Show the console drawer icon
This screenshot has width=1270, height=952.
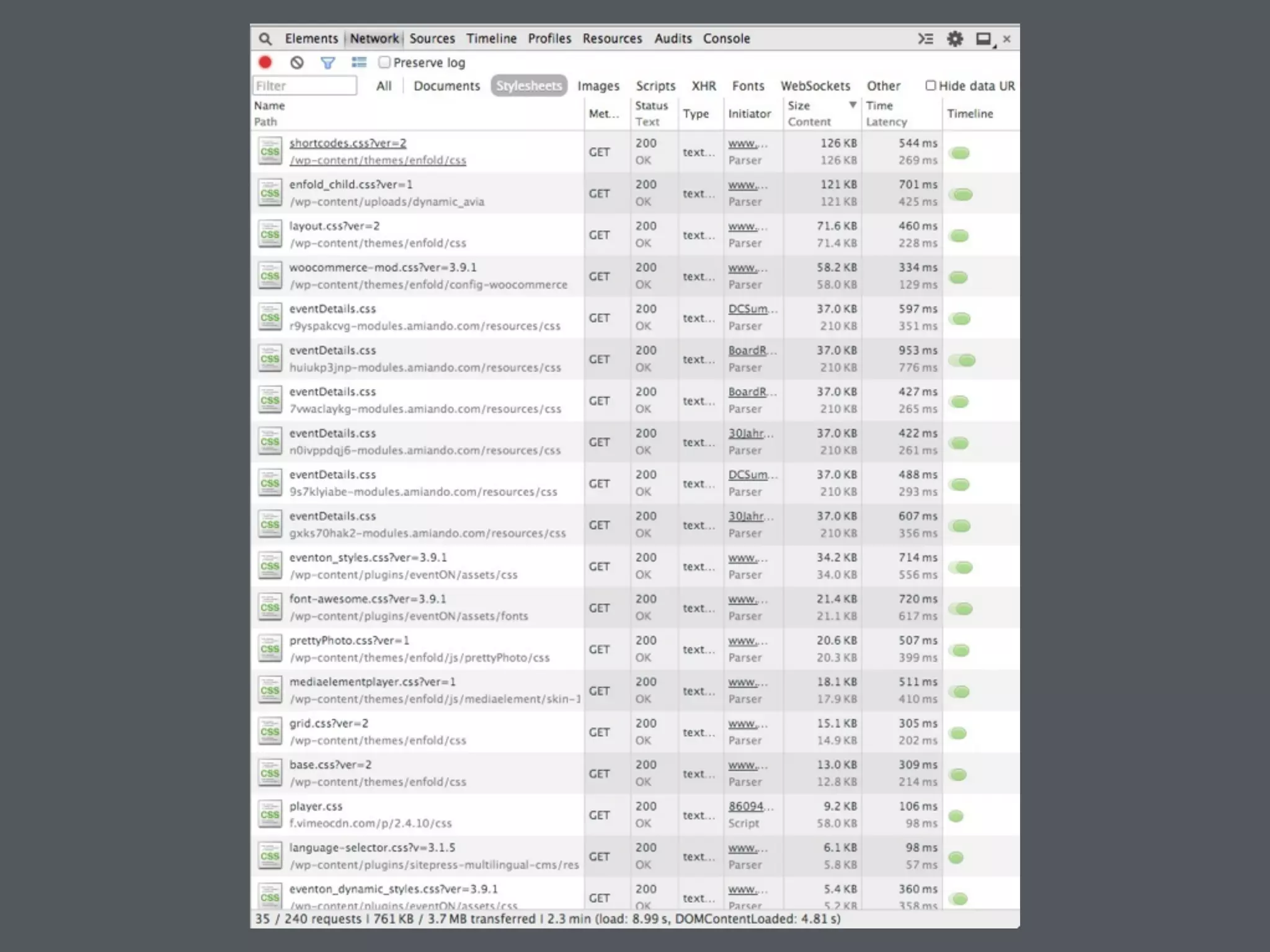(925, 39)
